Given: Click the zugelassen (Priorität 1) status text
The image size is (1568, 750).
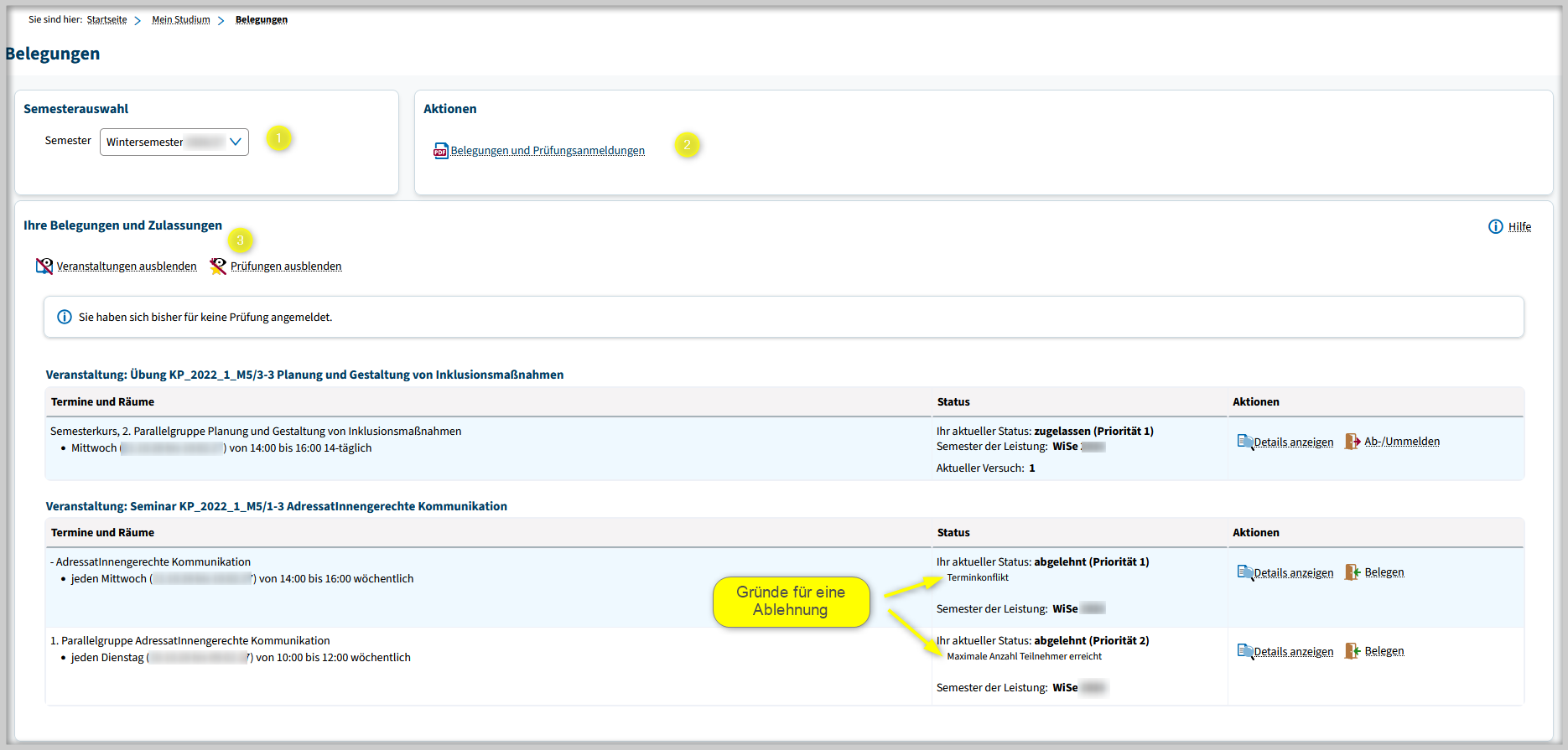Looking at the screenshot, I should pos(1093,431).
